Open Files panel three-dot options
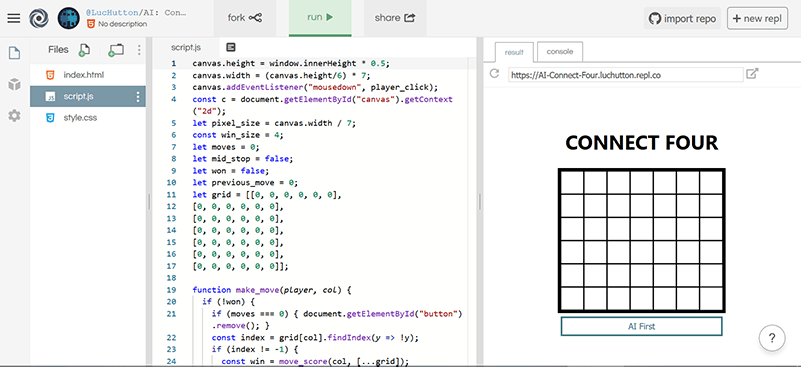The width and height of the screenshot is (801, 367). (139, 50)
